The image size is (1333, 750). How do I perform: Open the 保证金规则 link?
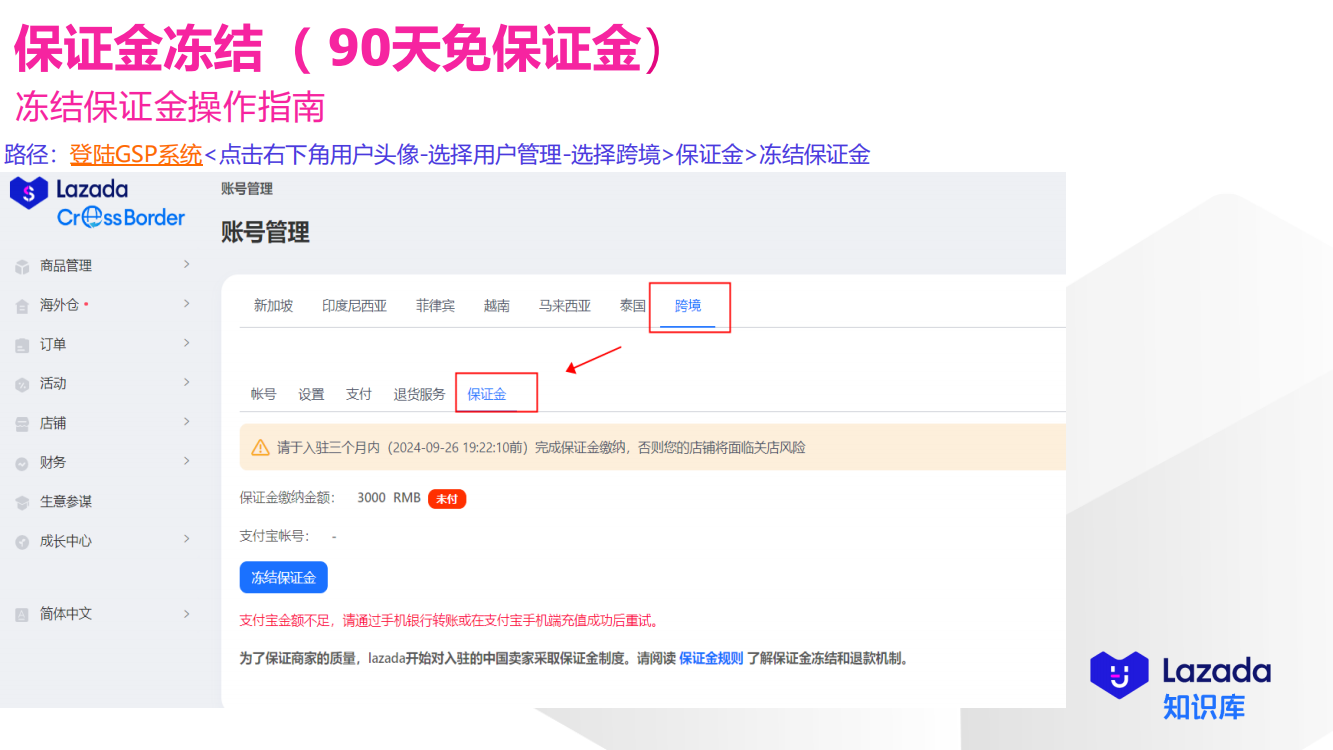(711, 658)
